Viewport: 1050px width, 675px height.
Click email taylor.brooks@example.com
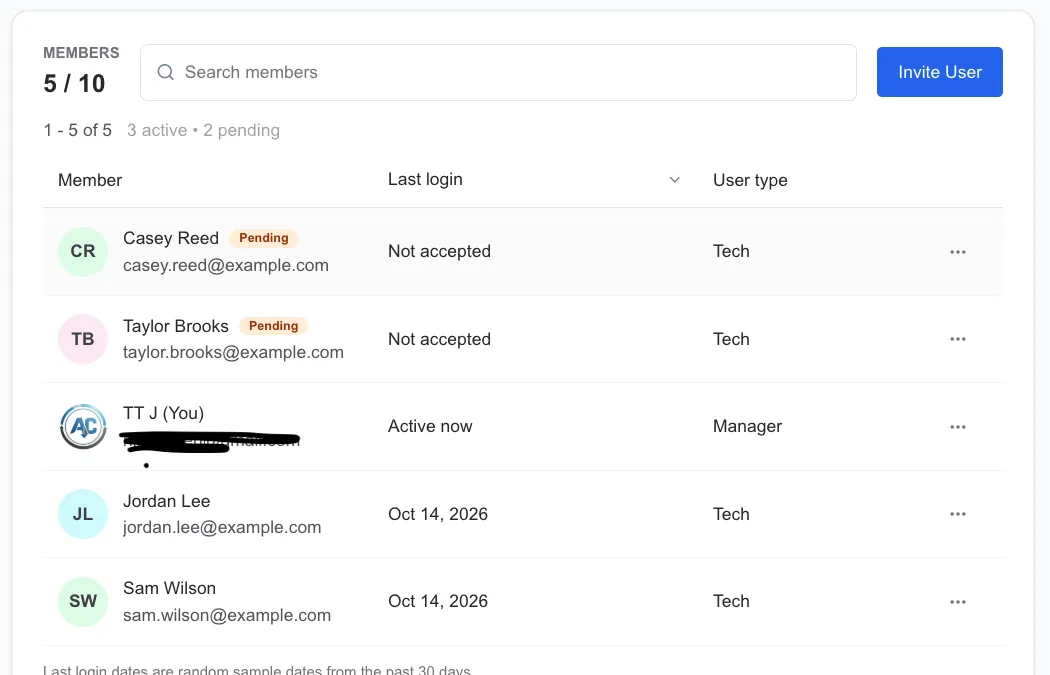click(x=233, y=352)
